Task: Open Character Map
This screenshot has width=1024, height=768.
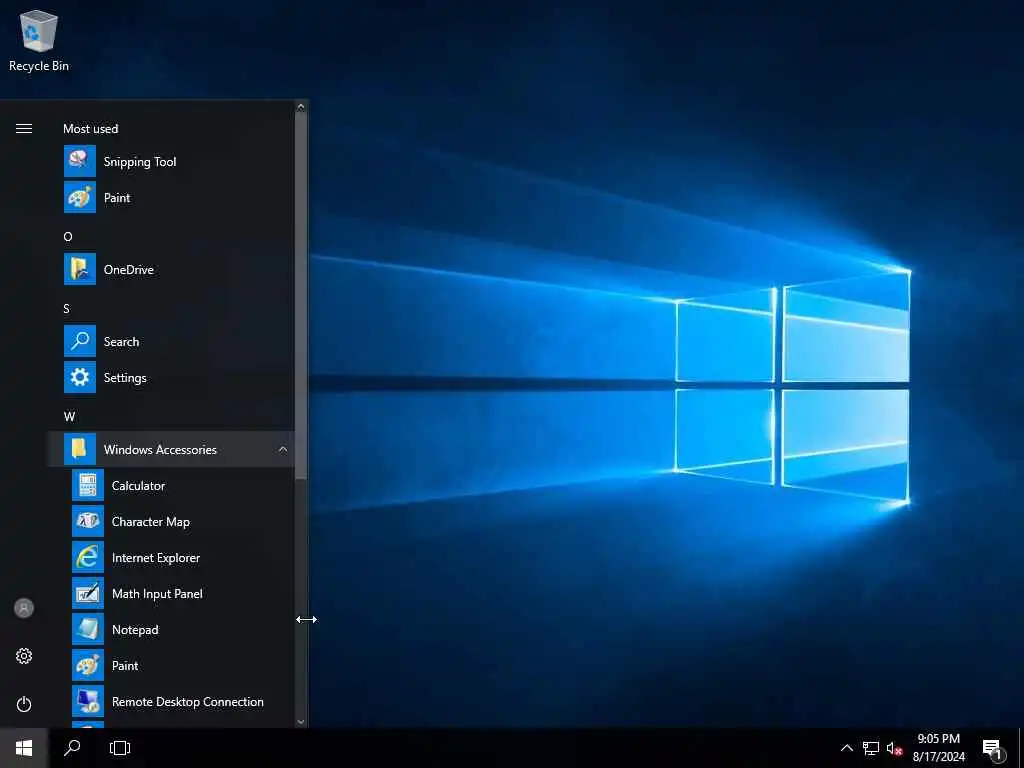Action: (171, 521)
